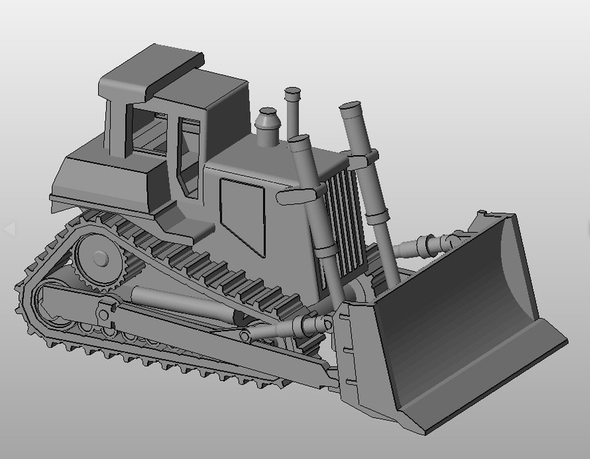Viewport: 590px width, 459px height.
Task: Select the engine side access panel
Action: pyautogui.click(x=243, y=216)
